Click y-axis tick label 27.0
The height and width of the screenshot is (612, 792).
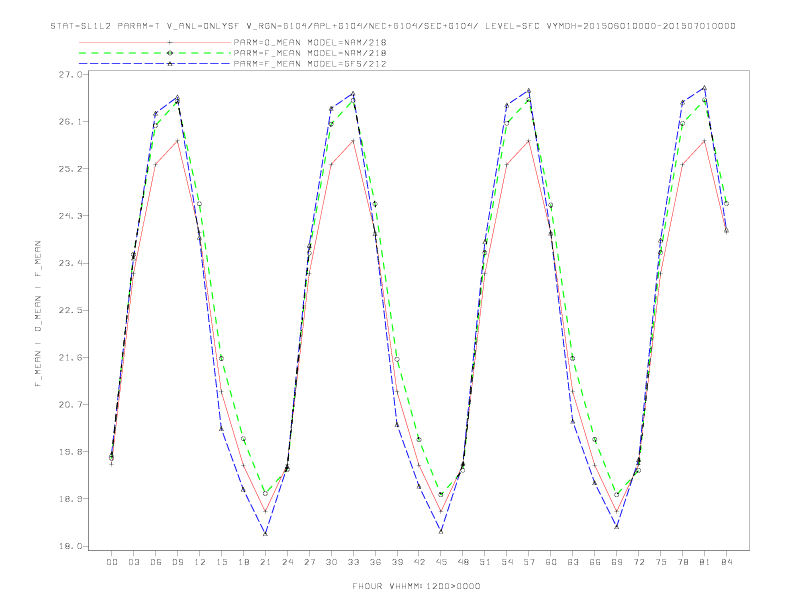pyautogui.click(x=70, y=74)
